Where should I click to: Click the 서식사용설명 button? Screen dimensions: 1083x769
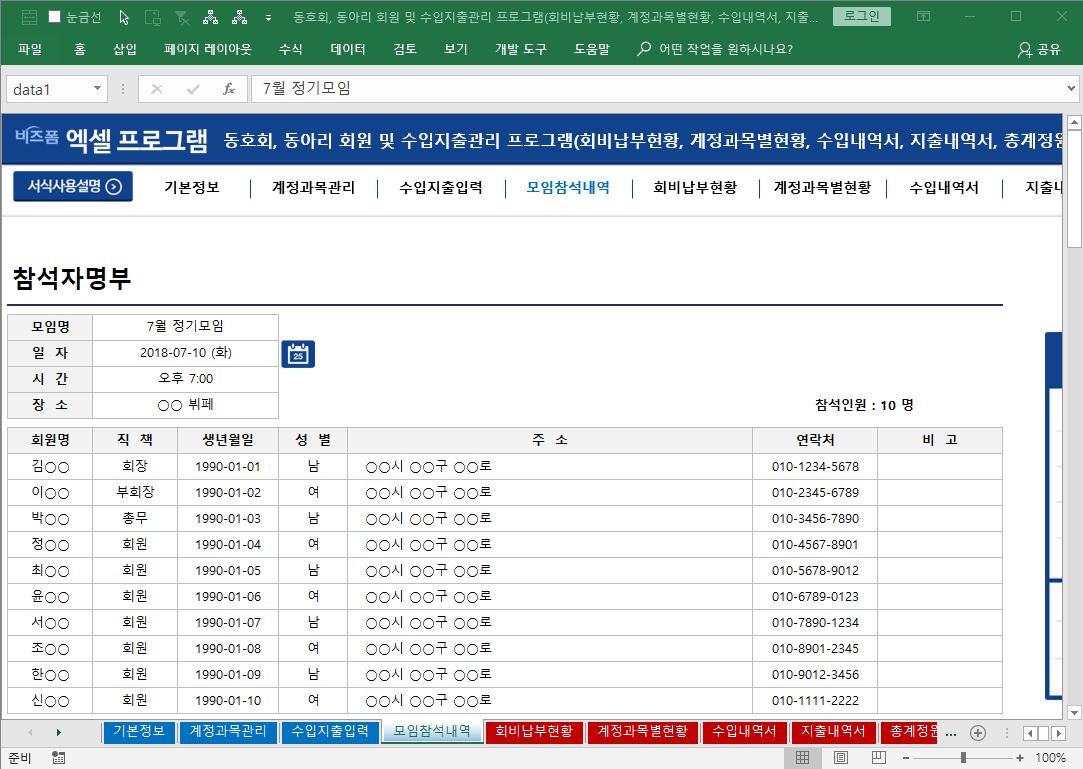73,186
